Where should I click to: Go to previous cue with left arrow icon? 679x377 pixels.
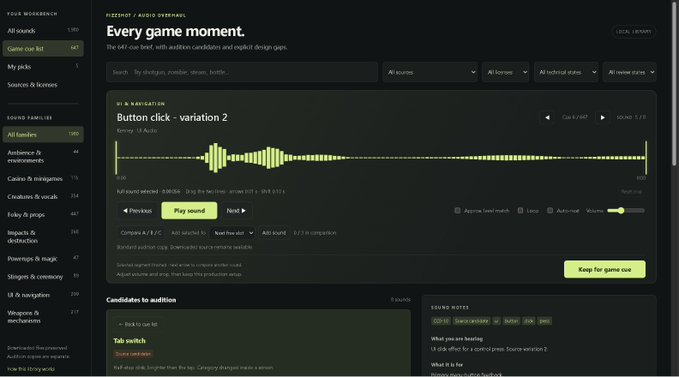547,117
